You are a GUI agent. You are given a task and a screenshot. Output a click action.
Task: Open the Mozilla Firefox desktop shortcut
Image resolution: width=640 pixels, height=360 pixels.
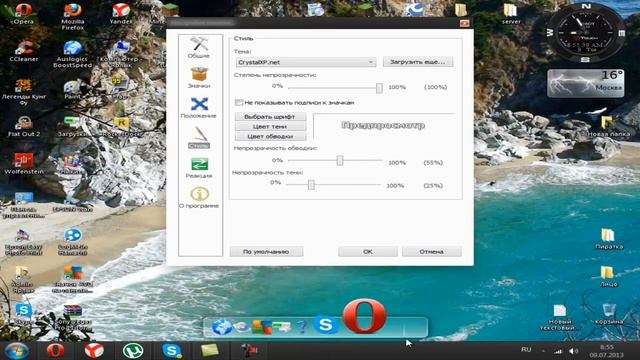pyautogui.click(x=73, y=16)
